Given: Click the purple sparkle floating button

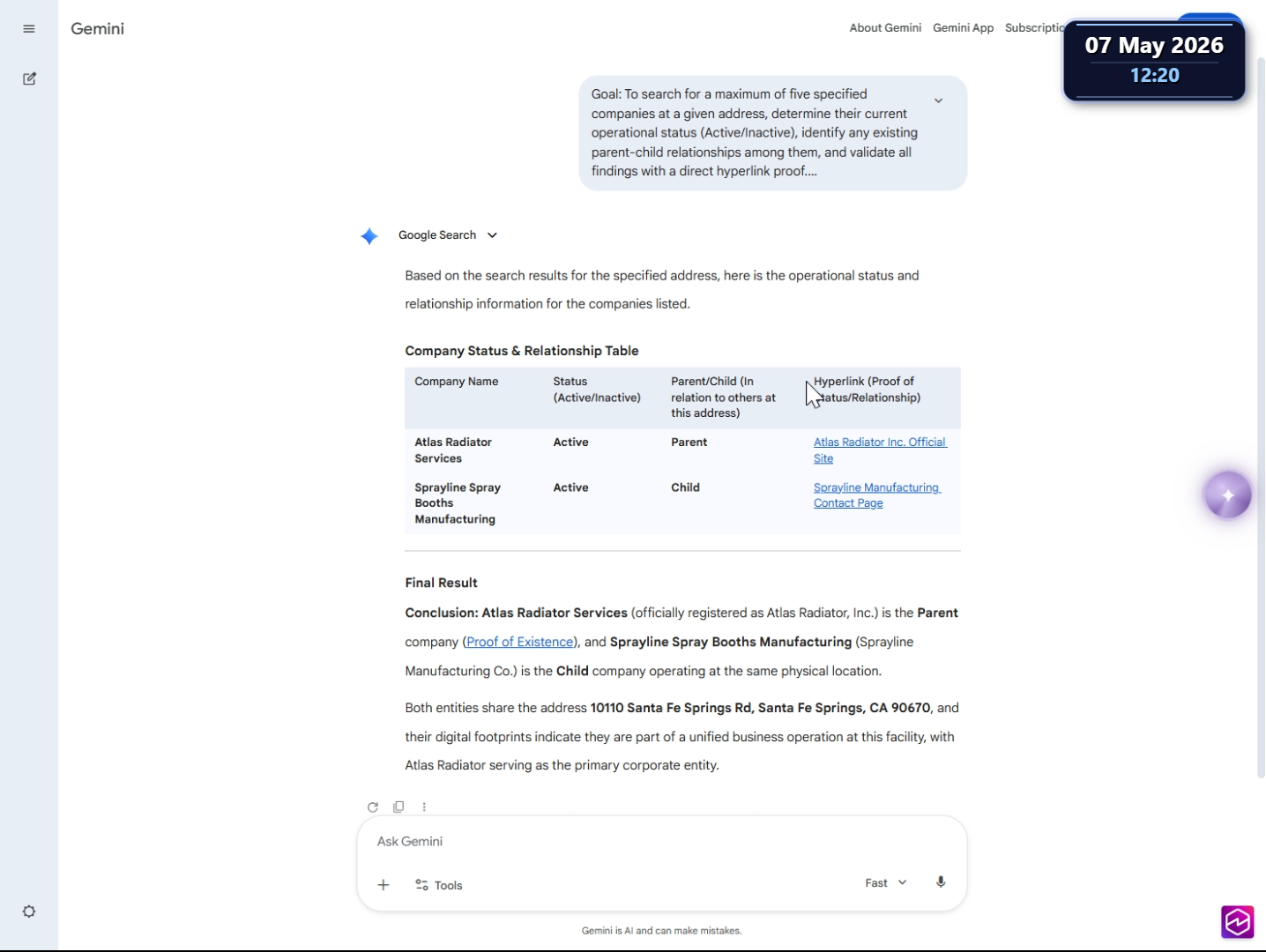Looking at the screenshot, I should [x=1227, y=495].
